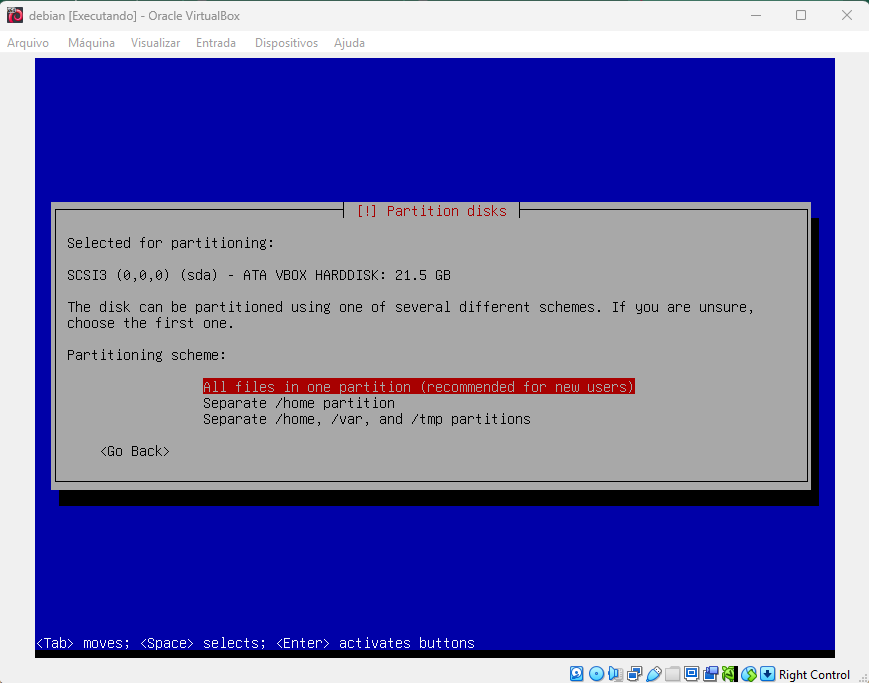Open the Máquina menu

[x=91, y=43]
